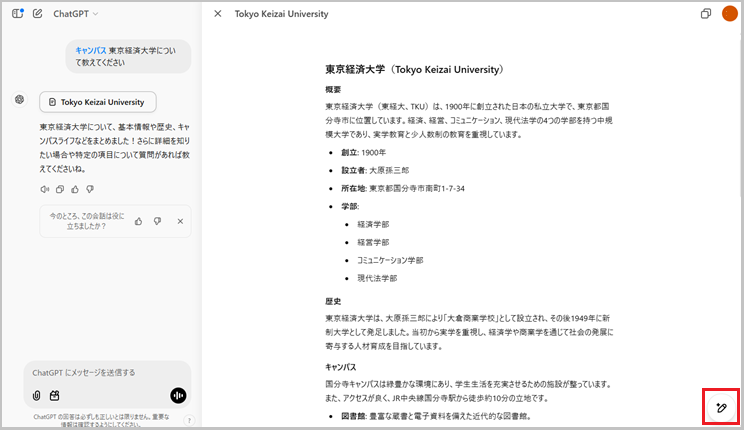Close the Tokyo Keizai University canvas
This screenshot has width=744, height=430.
218,14
